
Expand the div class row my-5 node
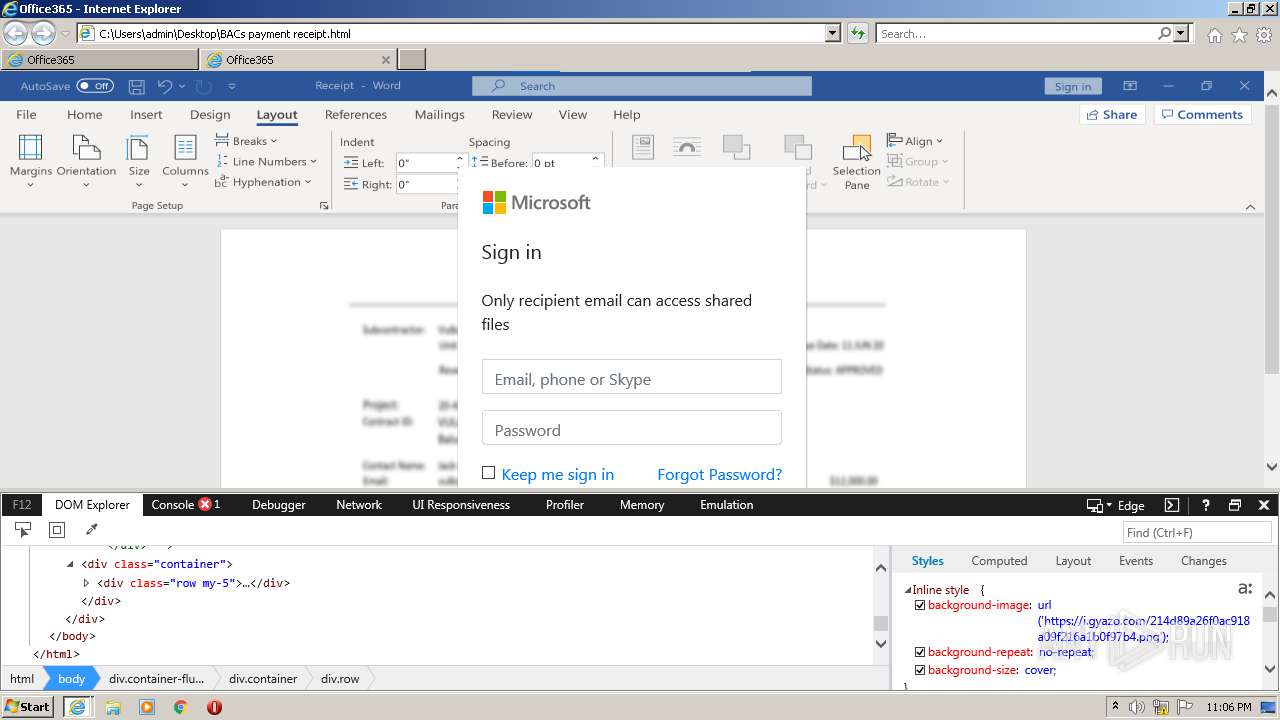point(86,583)
